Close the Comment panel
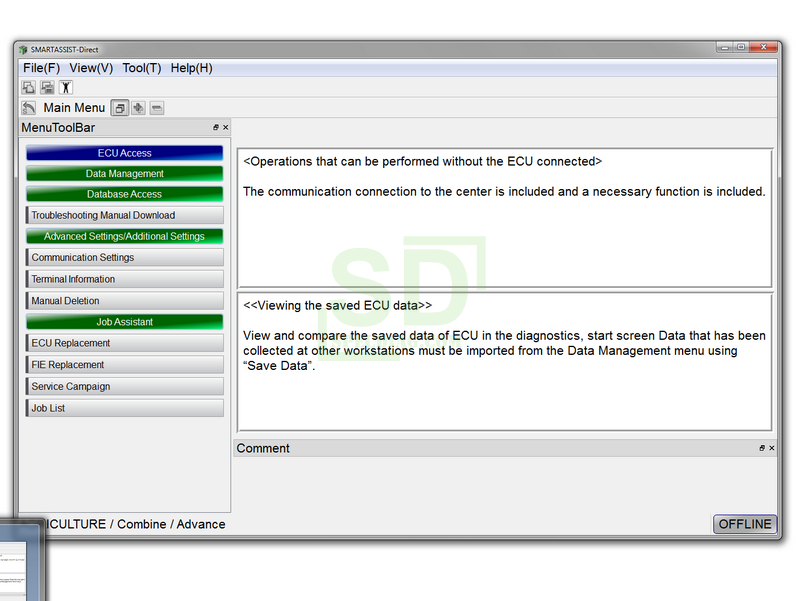 [771, 449]
